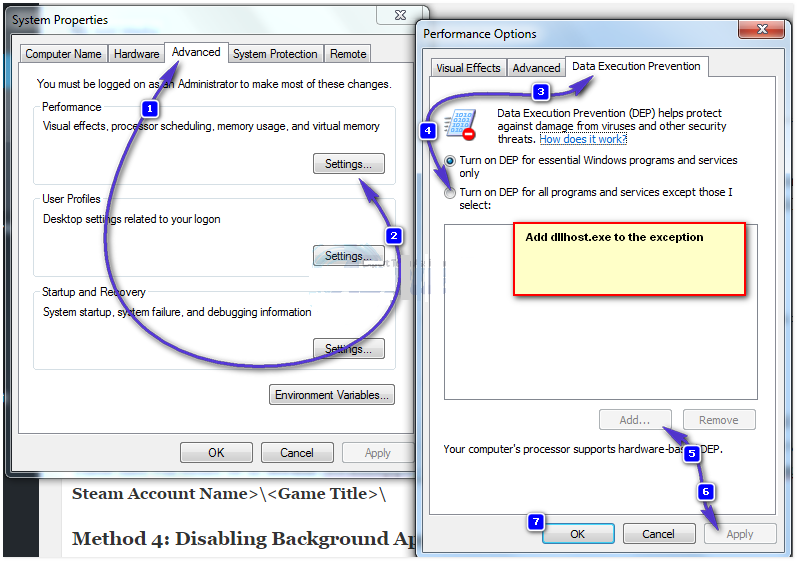This screenshot has height=561, width=797.
Task: Click the Environment Variables button
Action: click(332, 395)
